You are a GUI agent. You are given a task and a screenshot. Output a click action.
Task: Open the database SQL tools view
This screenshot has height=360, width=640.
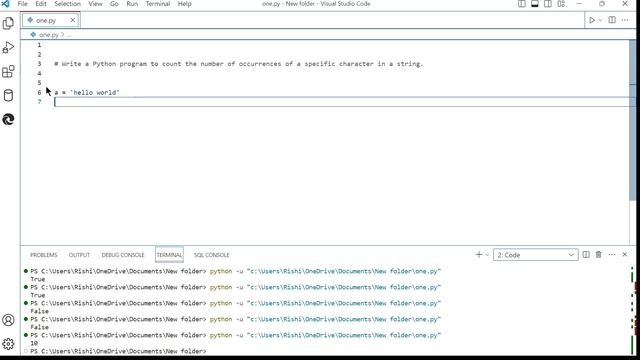[8, 96]
